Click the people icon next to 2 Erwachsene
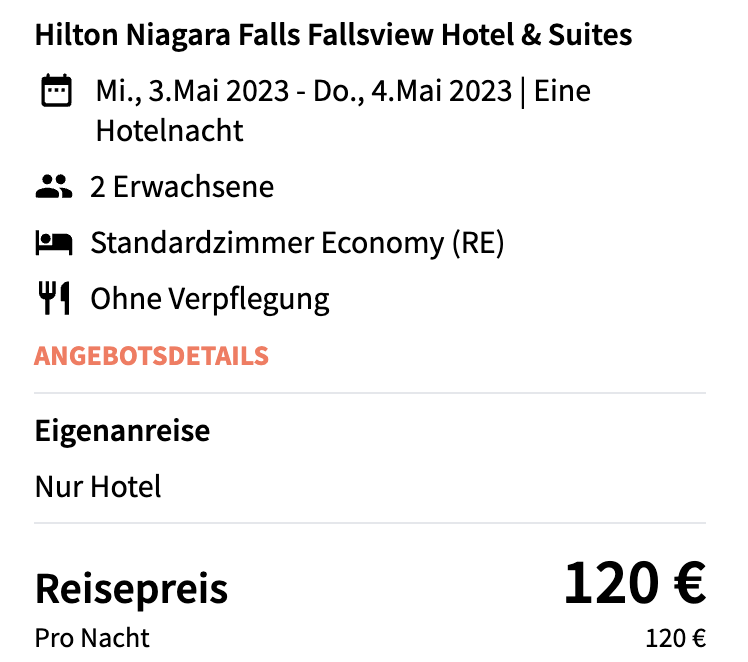 [x=54, y=186]
